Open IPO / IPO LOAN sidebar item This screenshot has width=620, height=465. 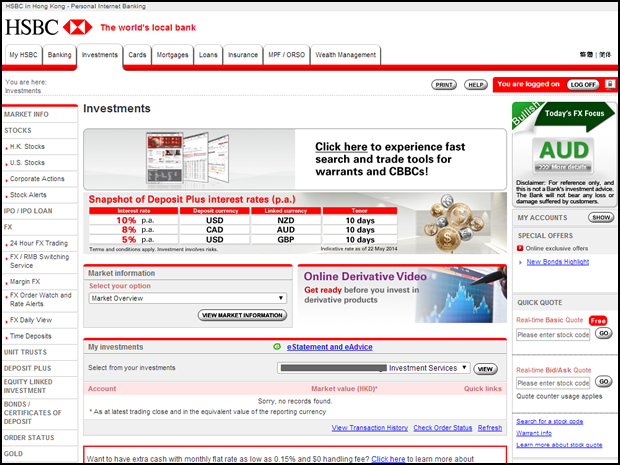click(40, 211)
